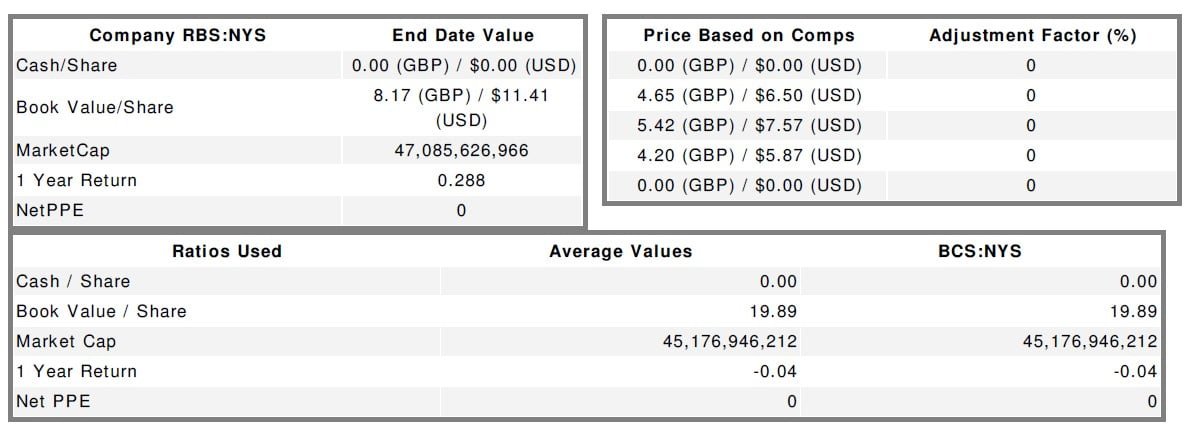Click the Net PPE label in Ratios Used table
This screenshot has height=429, width=1185.
(x=52, y=402)
